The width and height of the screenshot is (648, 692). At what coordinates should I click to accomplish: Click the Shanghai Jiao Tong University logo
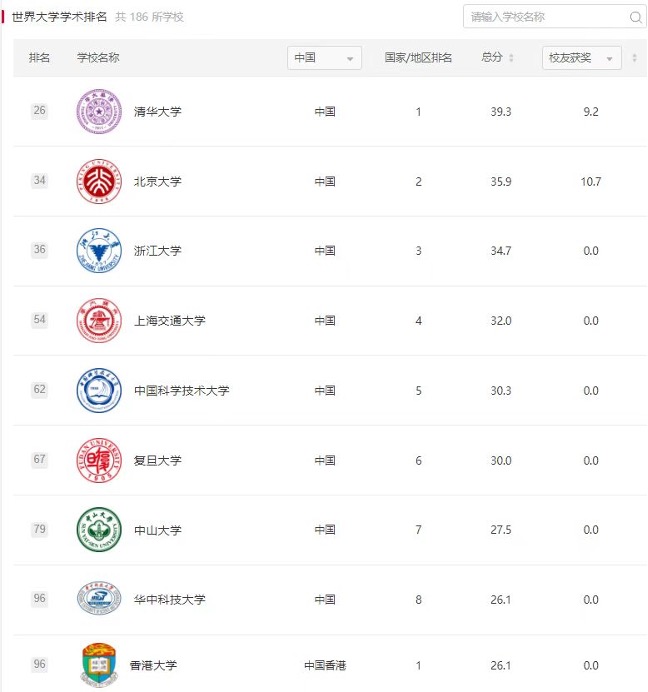click(x=99, y=320)
